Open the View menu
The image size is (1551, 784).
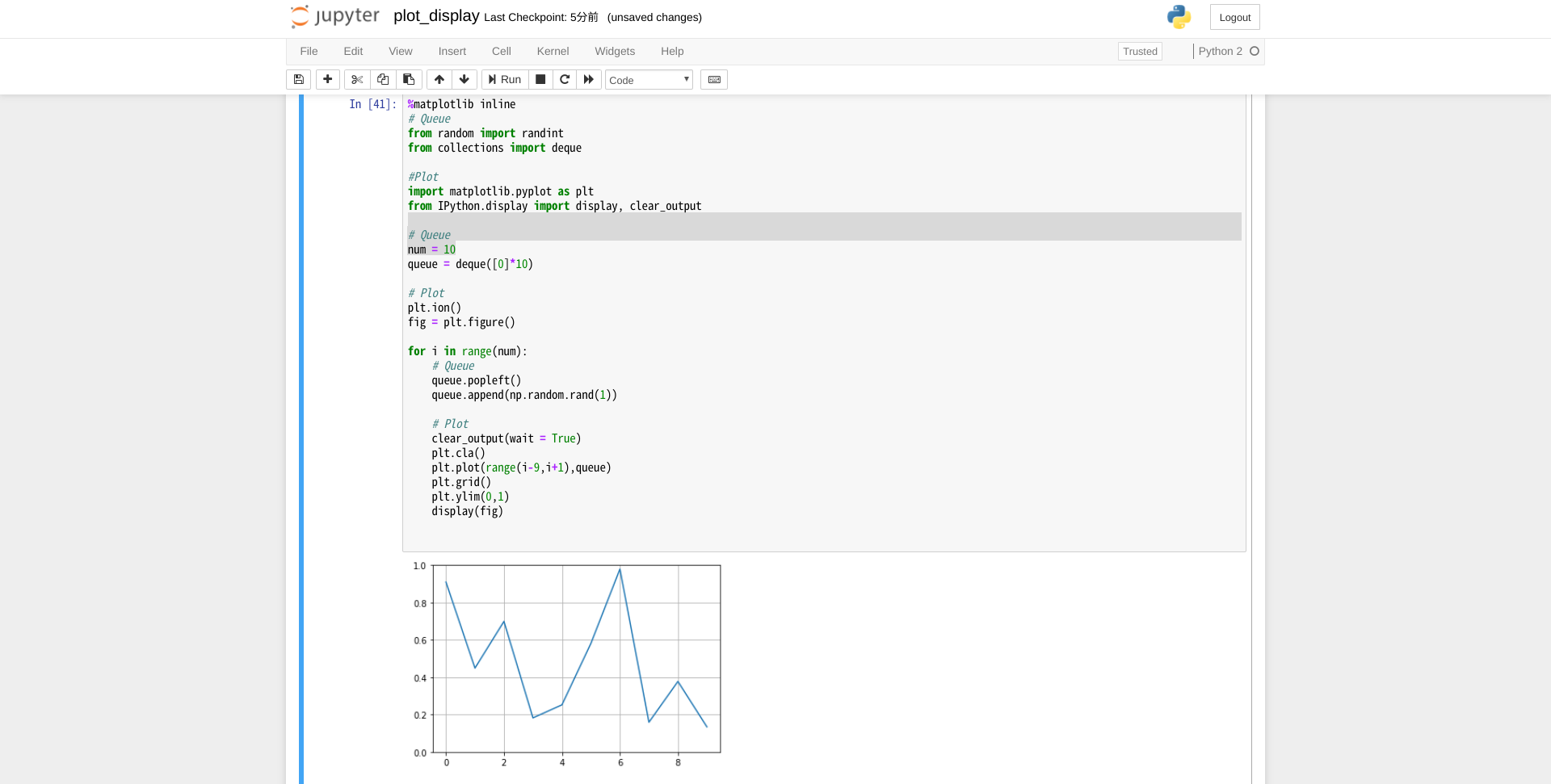[x=401, y=51]
